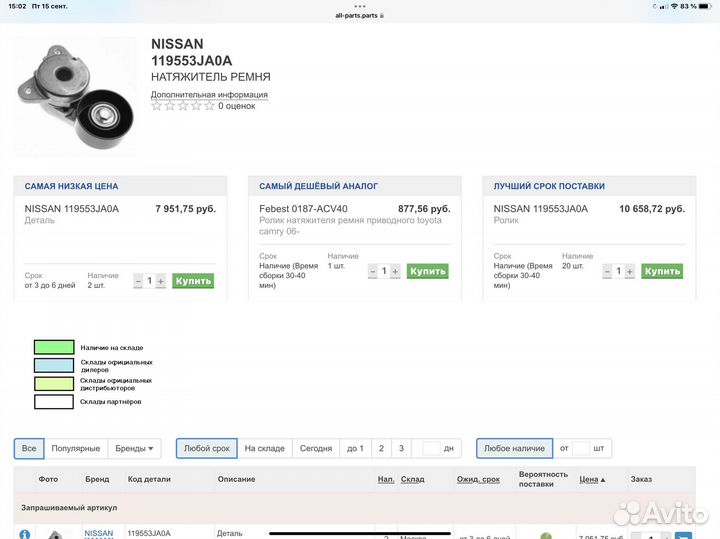Decrease quantity for the Febest analog
This screenshot has width=720, height=539.
tap(372, 271)
